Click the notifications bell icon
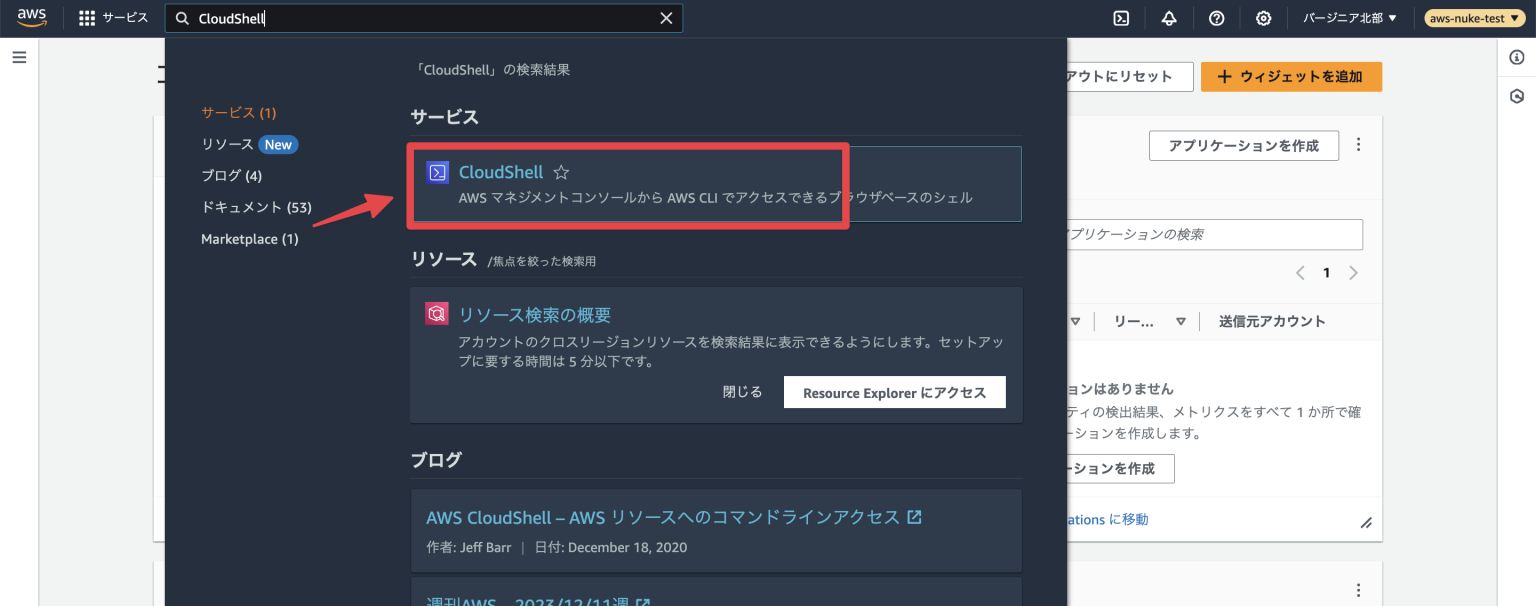 pos(1168,18)
